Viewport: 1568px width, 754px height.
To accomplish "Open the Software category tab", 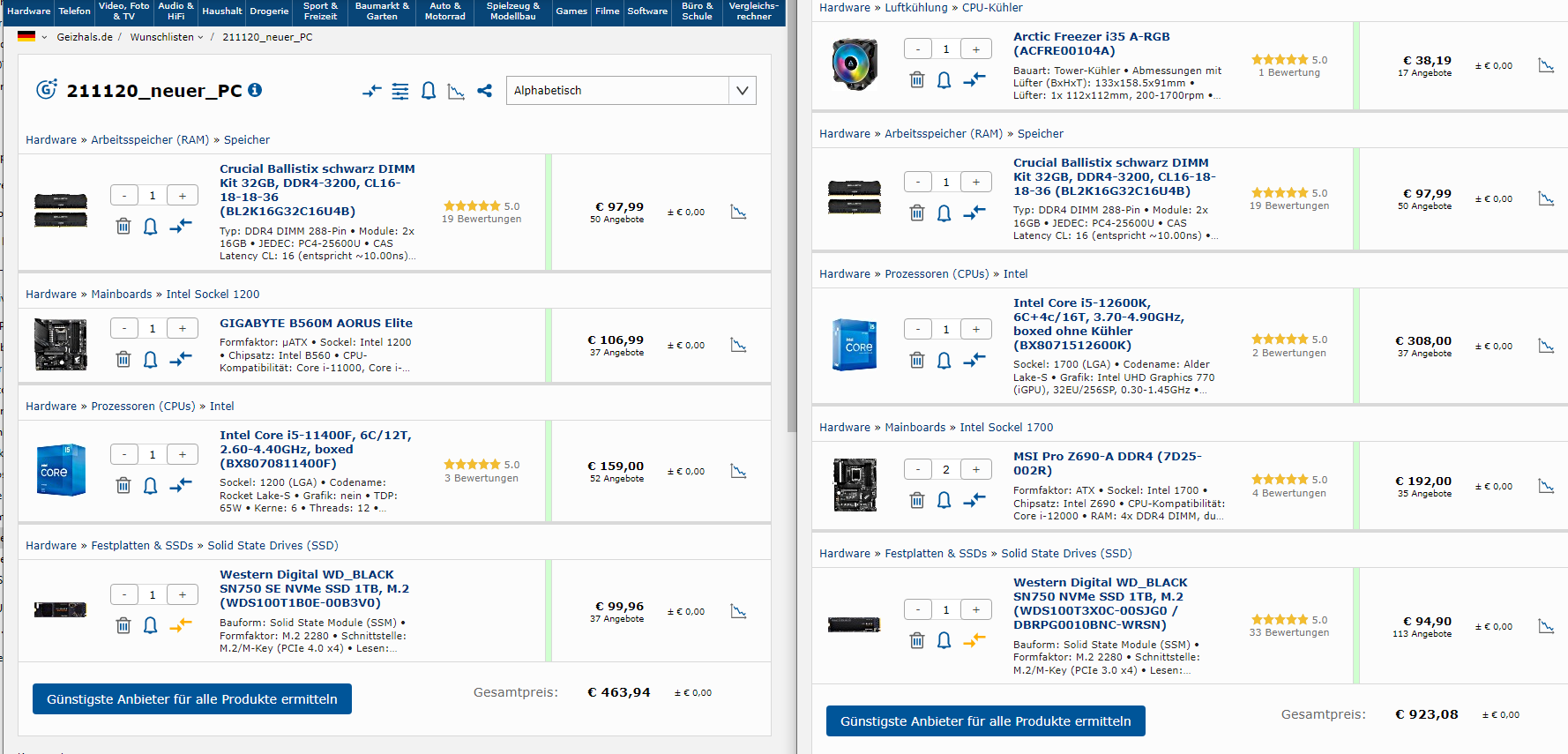I will click(x=647, y=11).
